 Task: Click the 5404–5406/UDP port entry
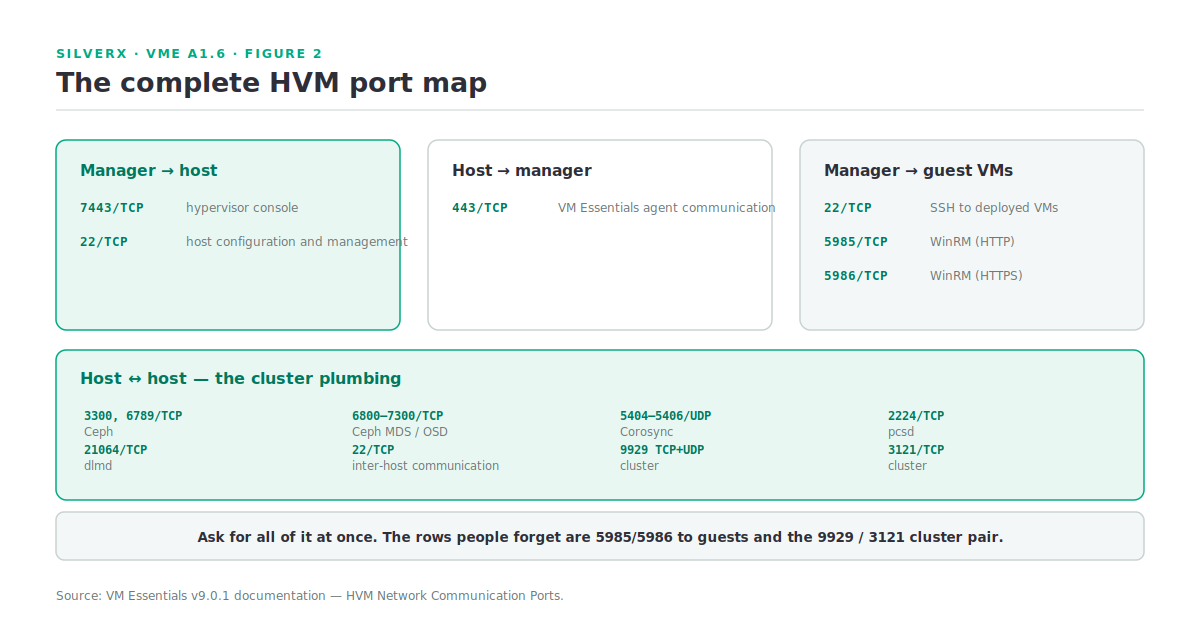(666, 416)
